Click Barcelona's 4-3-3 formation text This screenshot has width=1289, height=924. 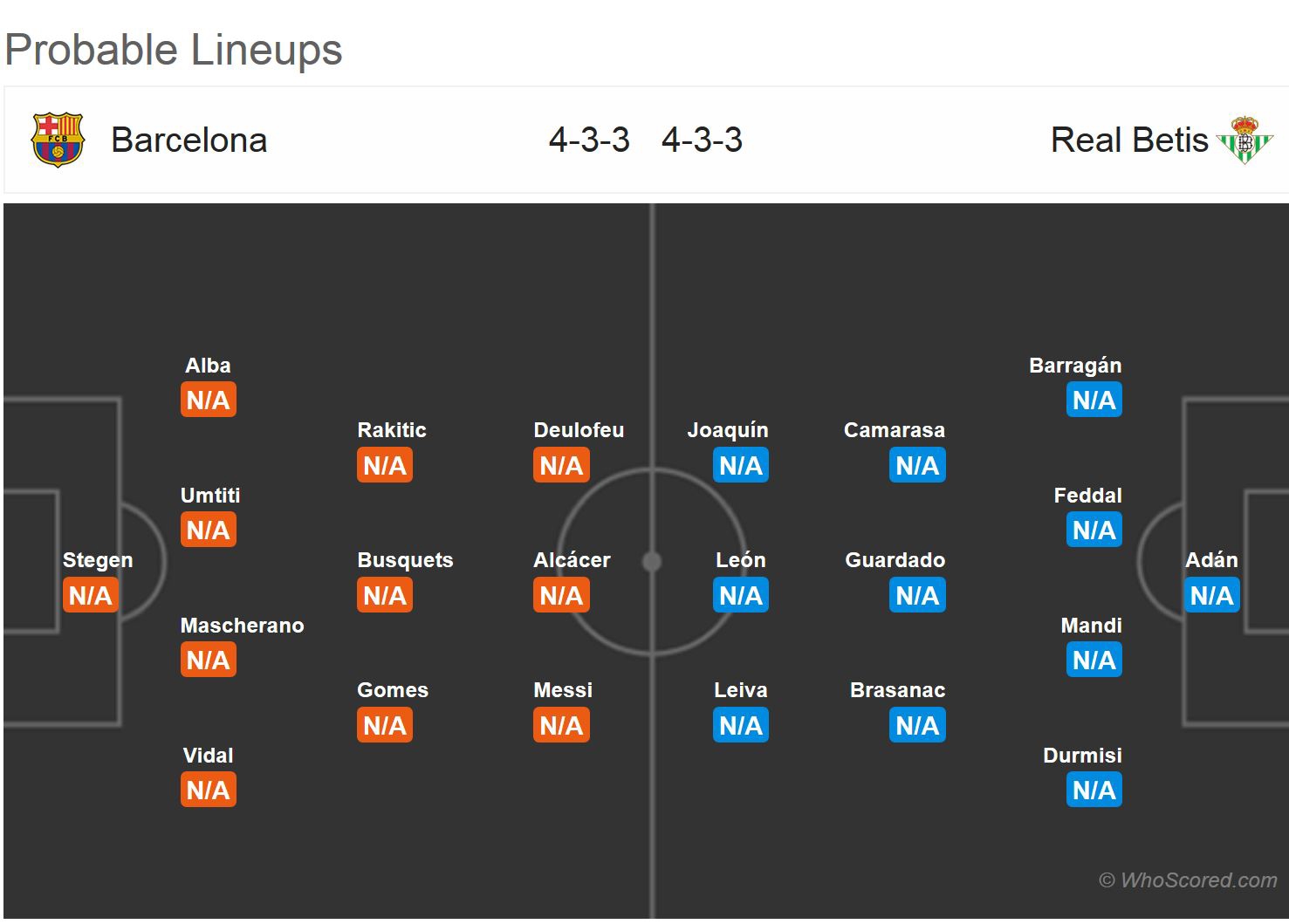[589, 140]
